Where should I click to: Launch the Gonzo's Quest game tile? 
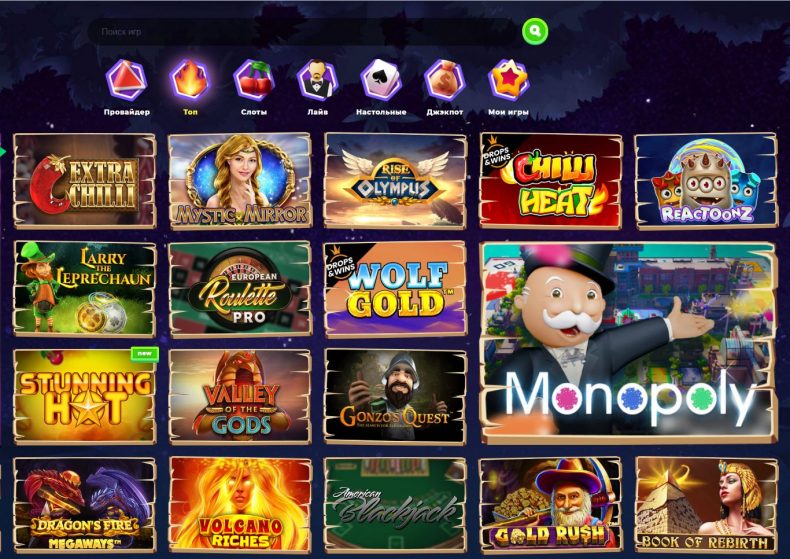[396, 397]
